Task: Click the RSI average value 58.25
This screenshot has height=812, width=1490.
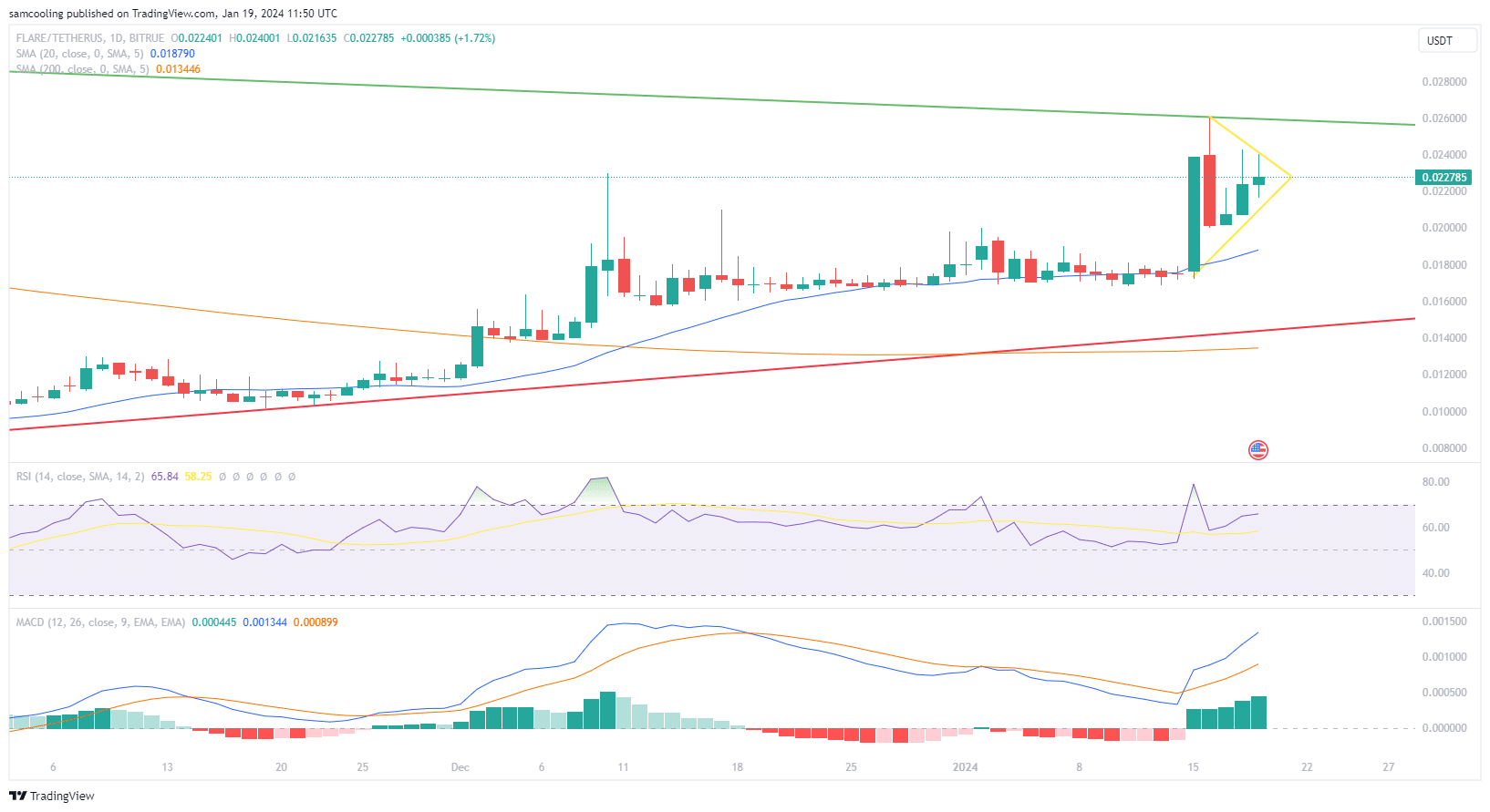Action: [x=198, y=477]
